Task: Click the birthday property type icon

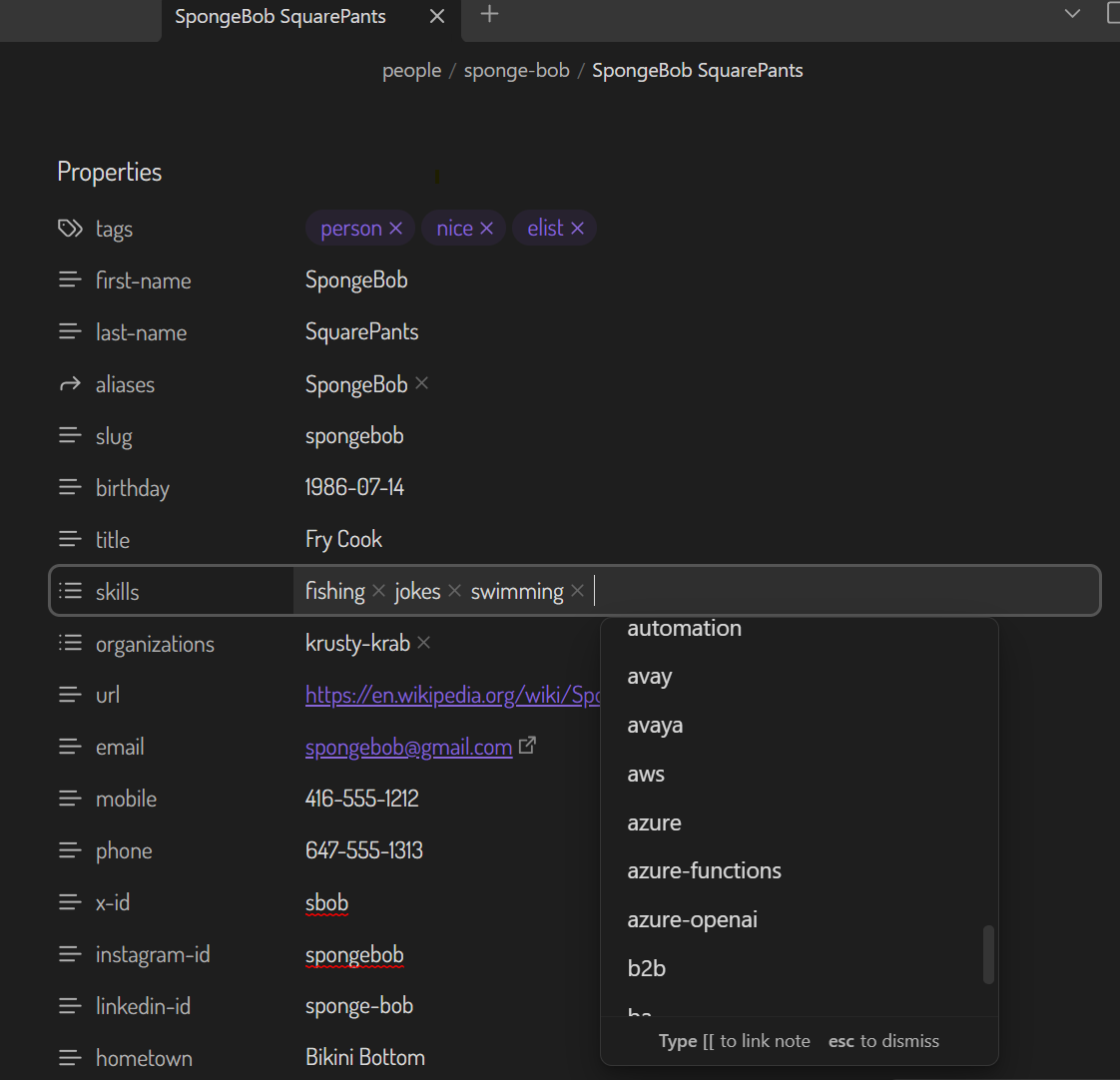Action: (70, 488)
